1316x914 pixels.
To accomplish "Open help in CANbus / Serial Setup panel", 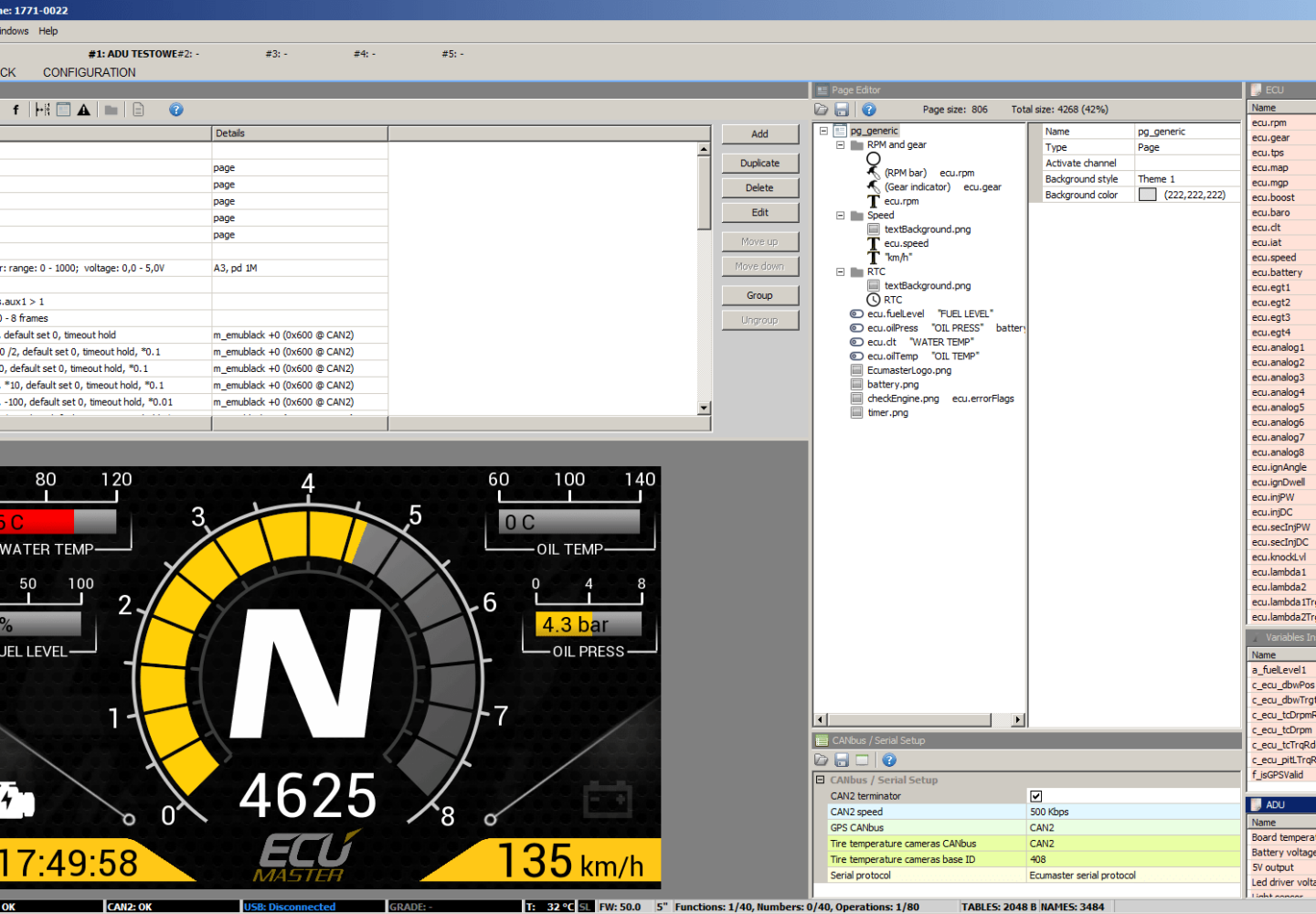I will click(889, 760).
